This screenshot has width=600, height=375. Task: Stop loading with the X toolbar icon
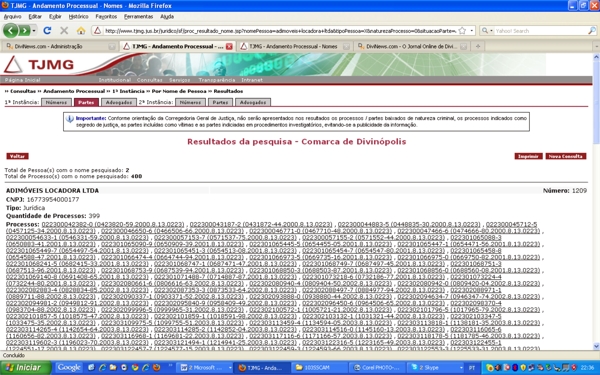pos(64,31)
